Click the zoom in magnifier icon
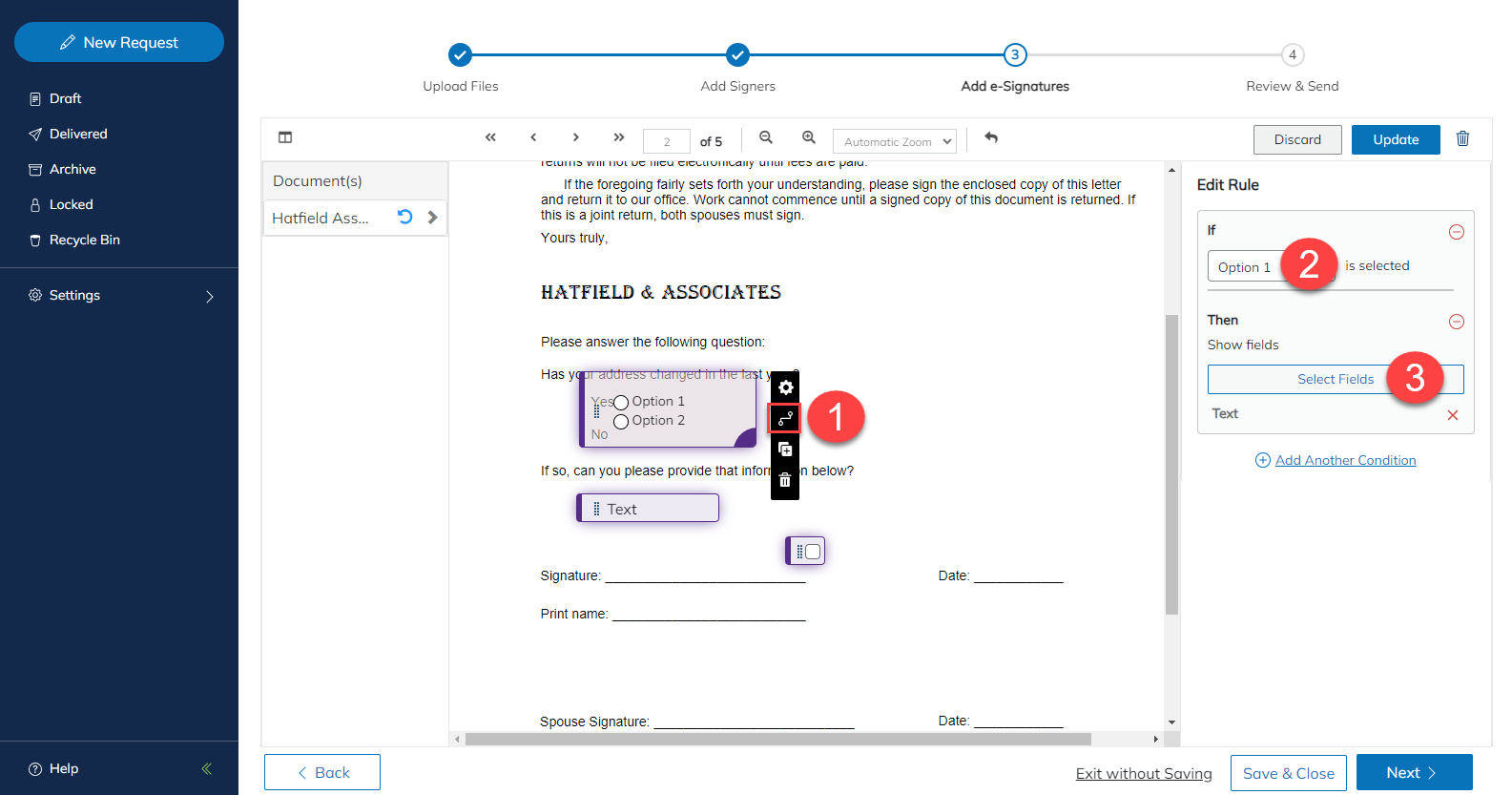This screenshot has width=1512, height=795. click(809, 137)
